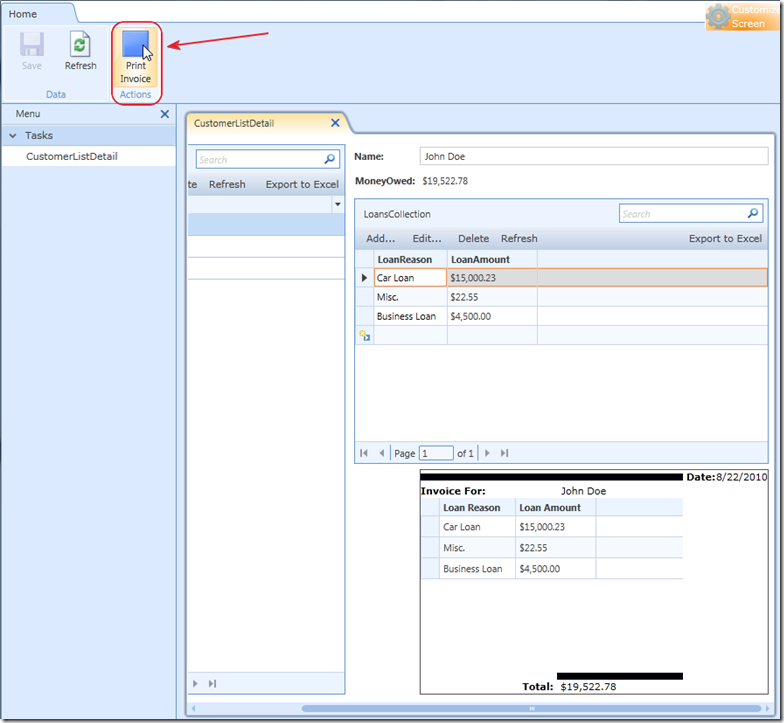Open Customize Screen gear icon
This screenshot has width=784, height=723.
pyautogui.click(x=718, y=16)
